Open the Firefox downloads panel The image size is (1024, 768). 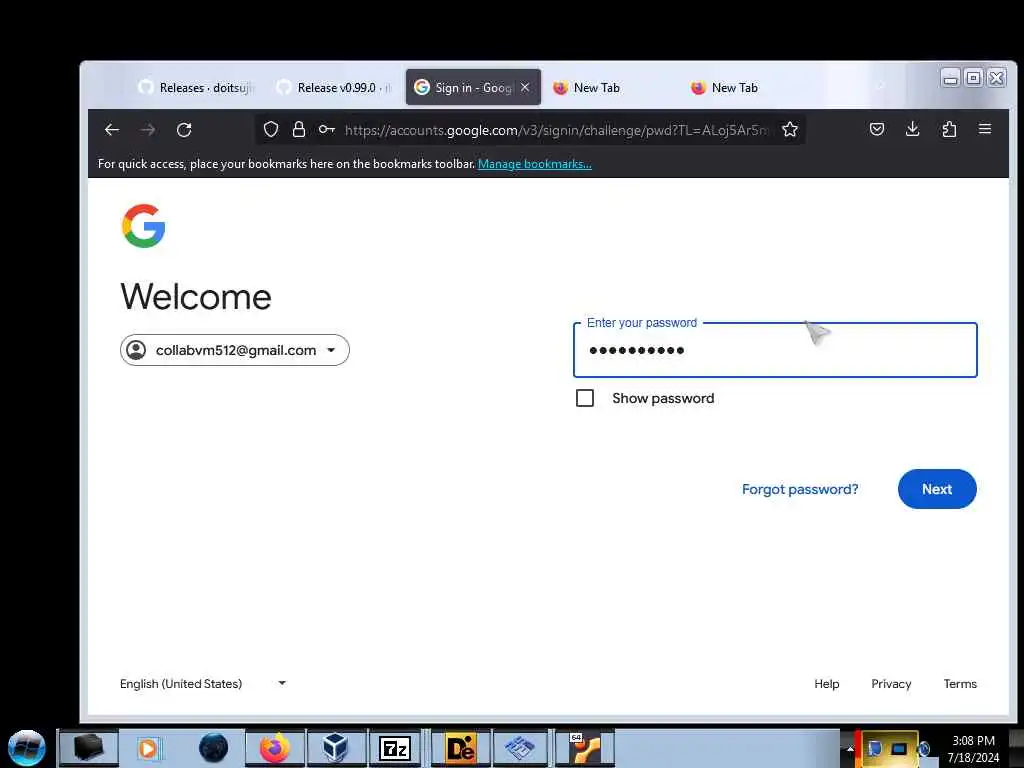[912, 129]
